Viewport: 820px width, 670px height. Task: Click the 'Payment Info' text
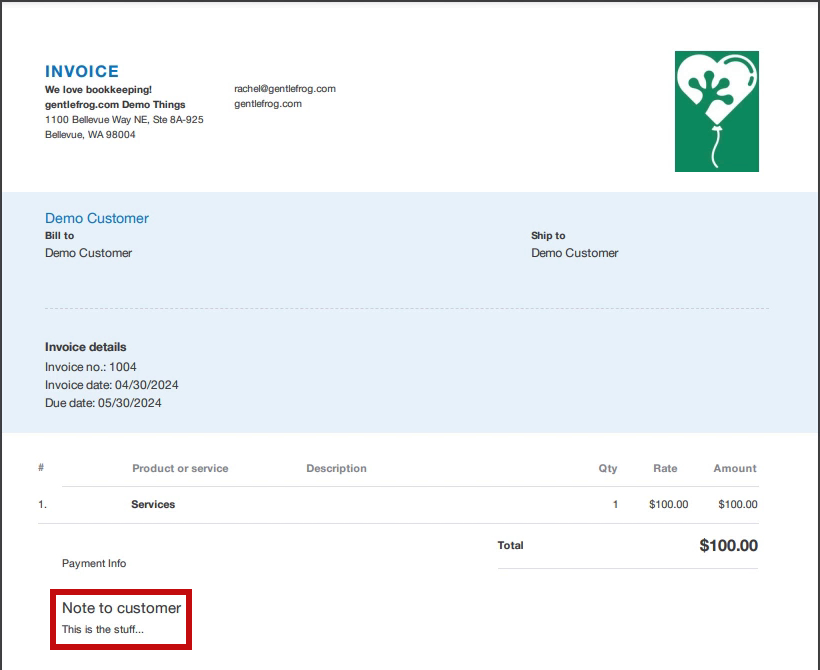(x=94, y=563)
